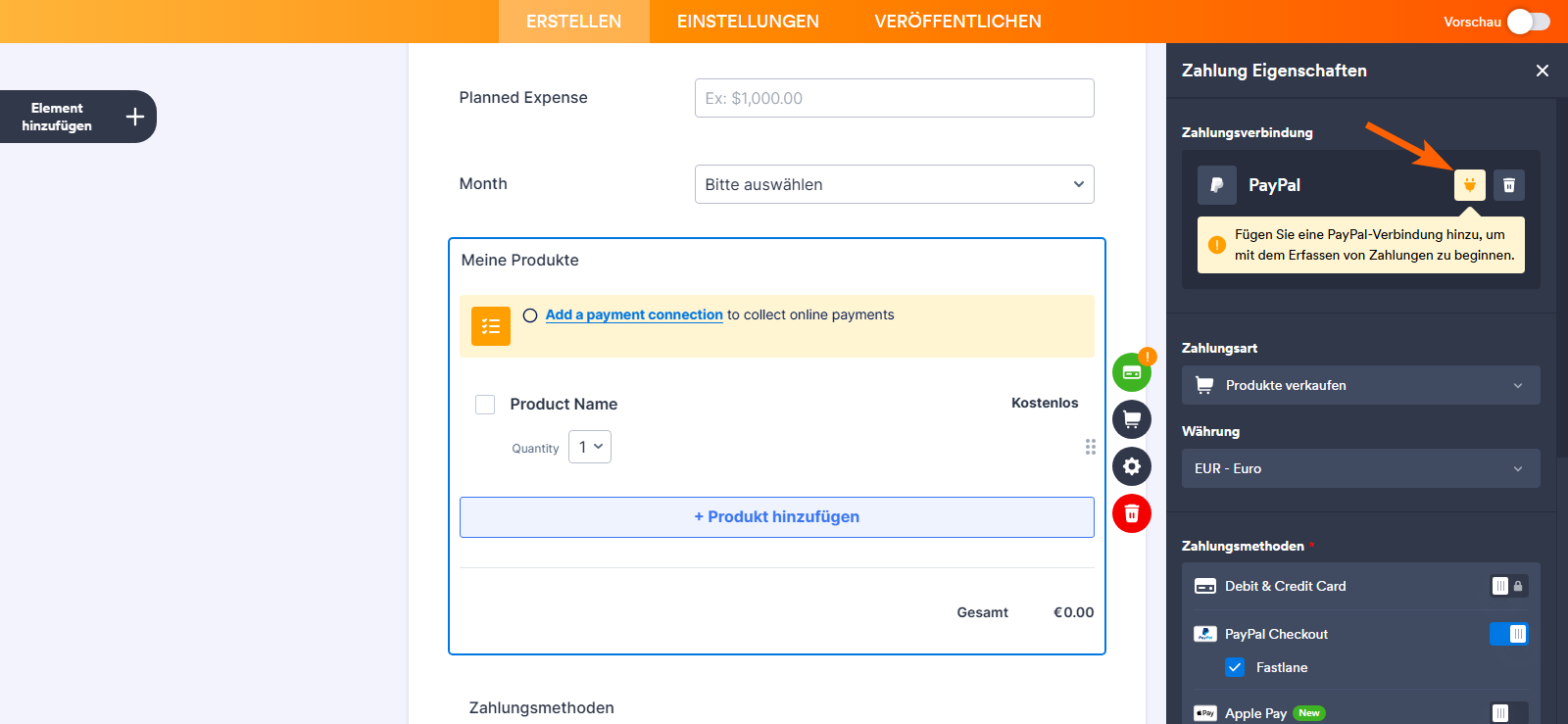Click into the Planned Expense input field
The image size is (1568, 724).
coord(893,97)
